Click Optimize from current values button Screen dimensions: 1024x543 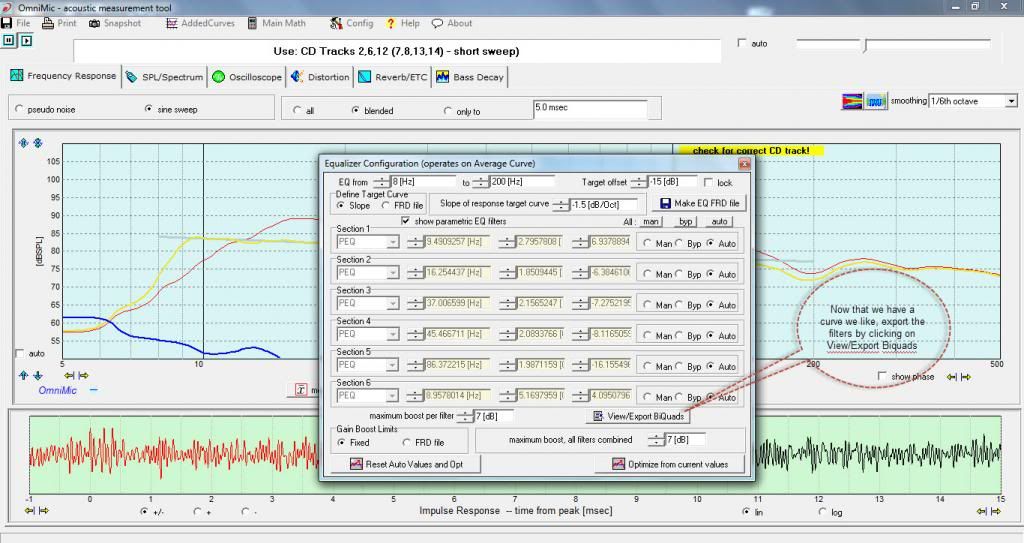coord(670,464)
